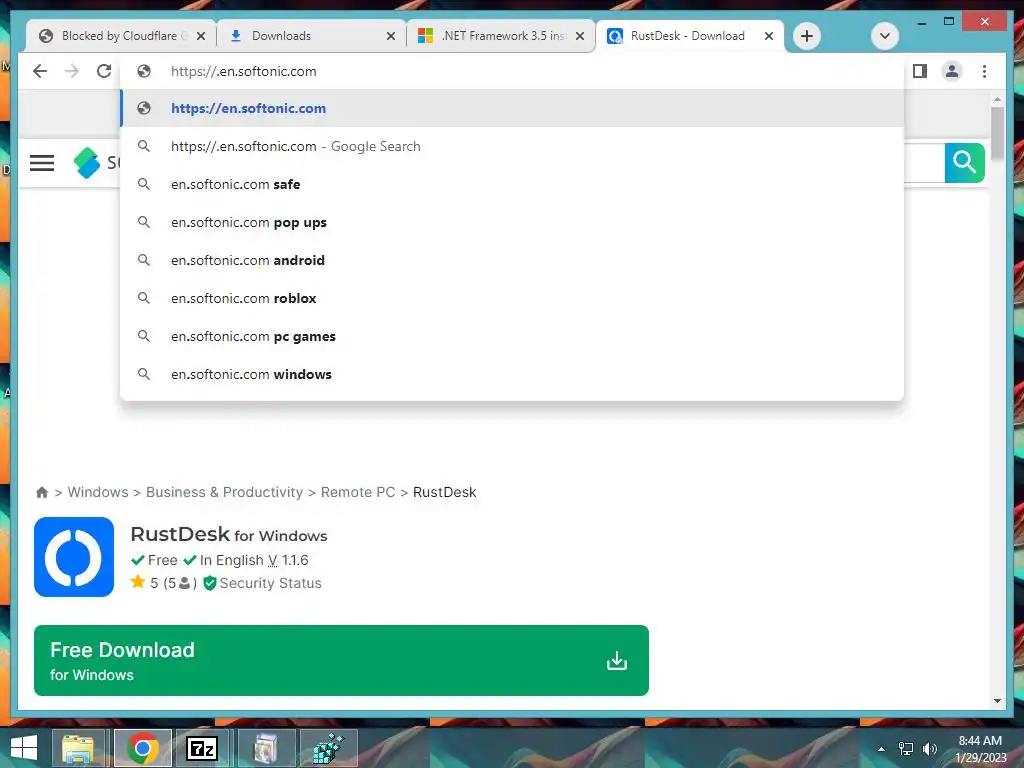Viewport: 1024px width, 768px height.
Task: Click the Softonic logo icon
Action: point(87,163)
